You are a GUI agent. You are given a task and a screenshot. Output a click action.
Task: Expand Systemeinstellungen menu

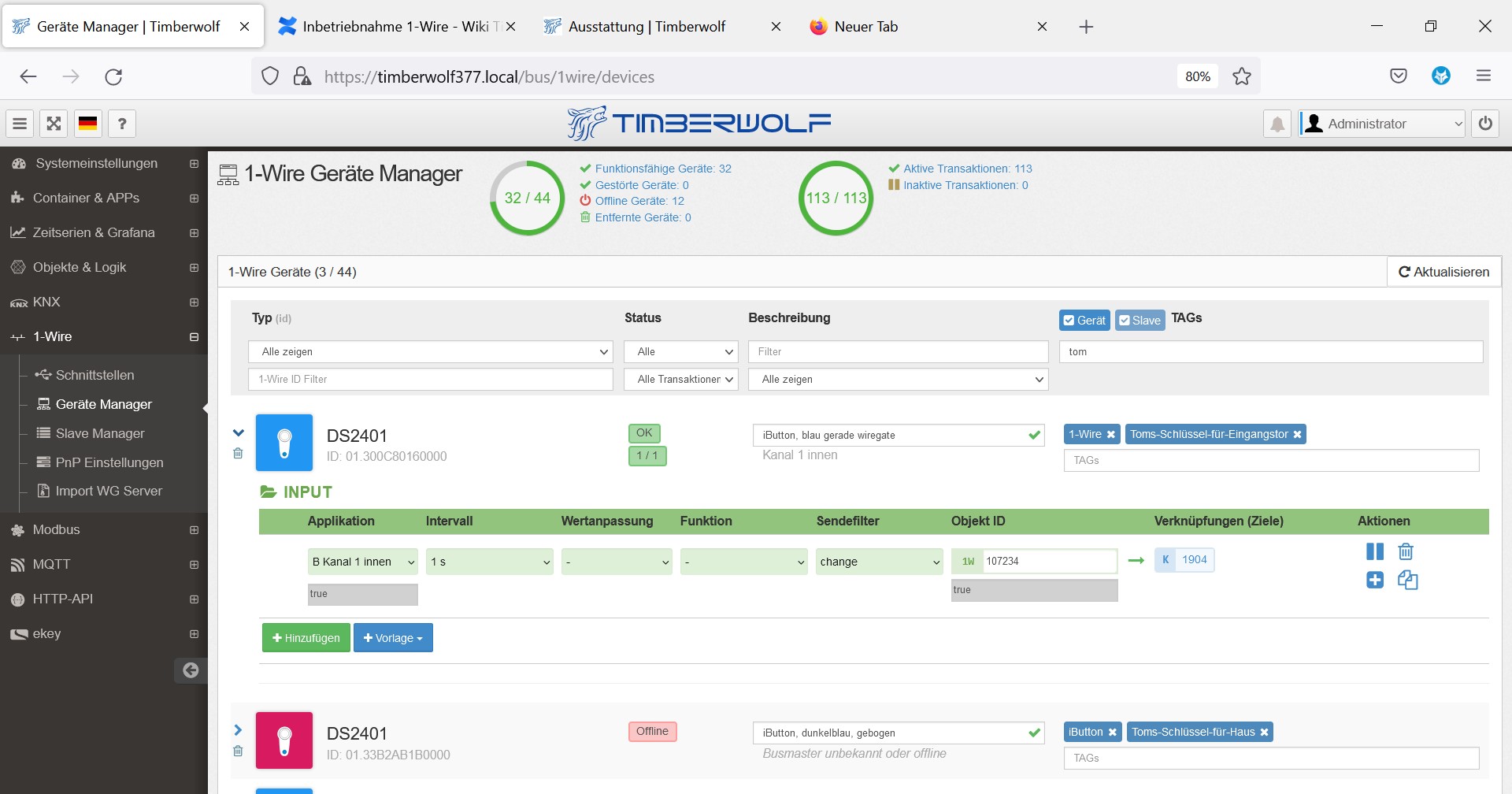click(x=104, y=164)
